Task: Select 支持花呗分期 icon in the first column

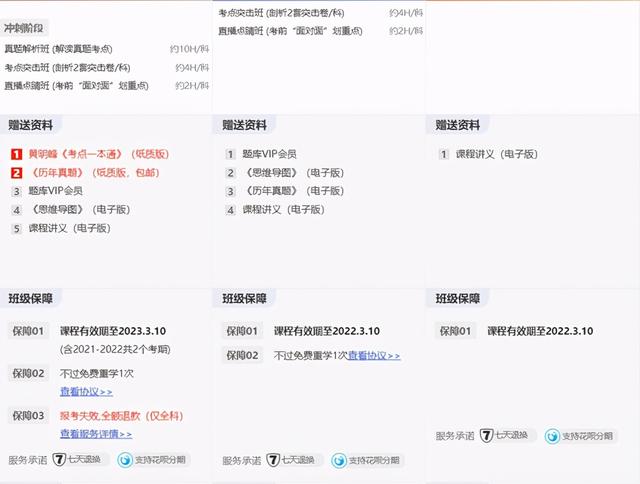Action: pos(125,460)
